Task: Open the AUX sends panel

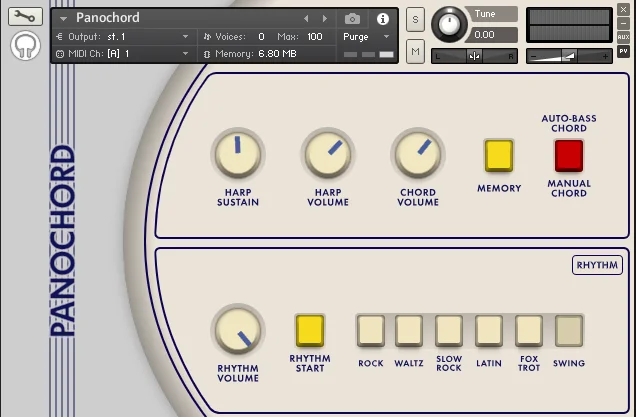Action: [x=623, y=37]
